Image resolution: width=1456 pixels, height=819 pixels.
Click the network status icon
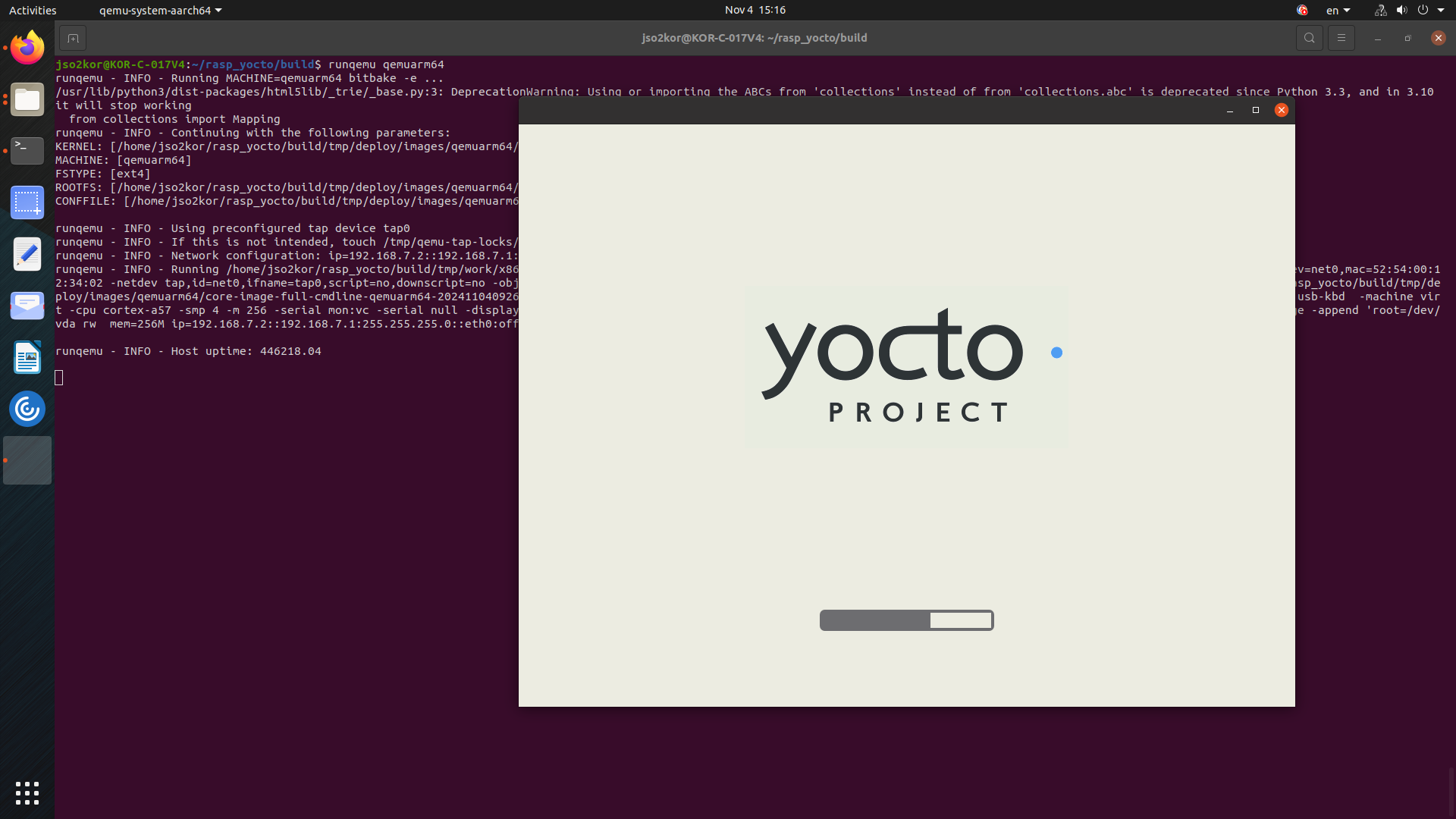tap(1380, 10)
